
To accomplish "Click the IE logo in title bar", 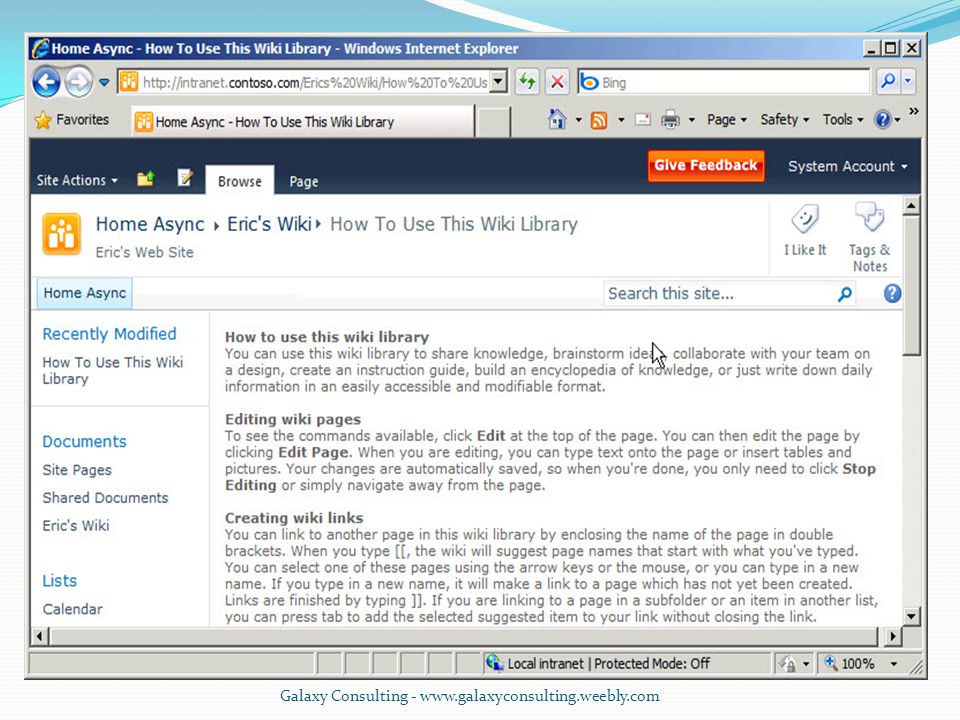I will [40, 48].
